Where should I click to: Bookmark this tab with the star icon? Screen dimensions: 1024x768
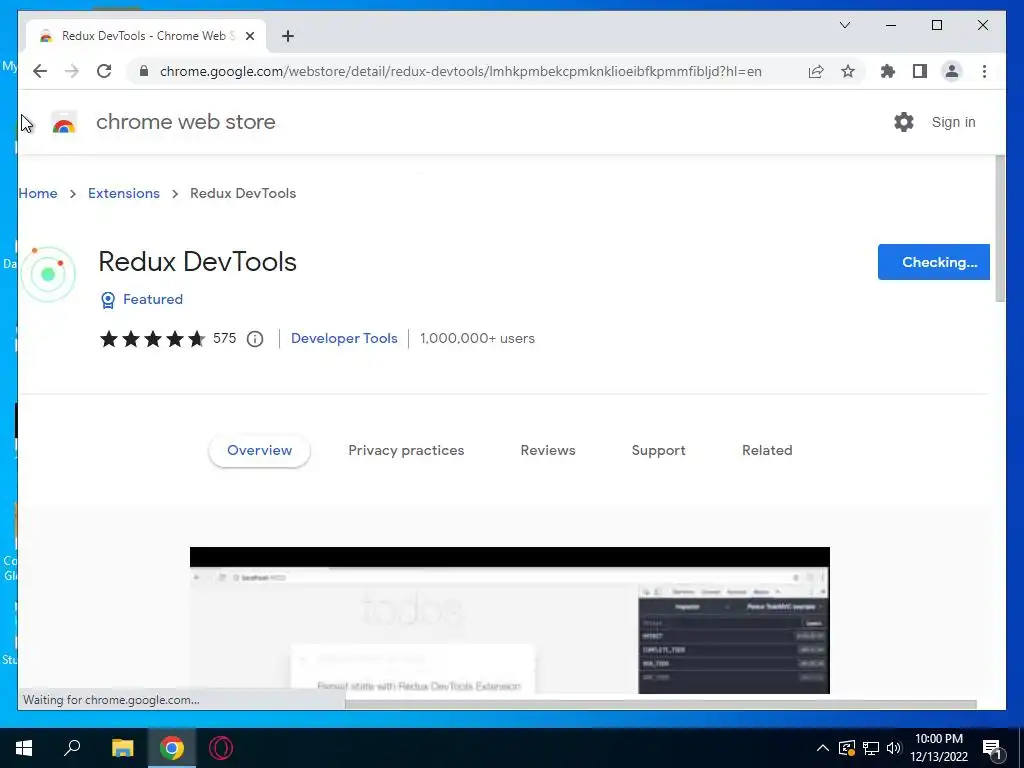[848, 71]
